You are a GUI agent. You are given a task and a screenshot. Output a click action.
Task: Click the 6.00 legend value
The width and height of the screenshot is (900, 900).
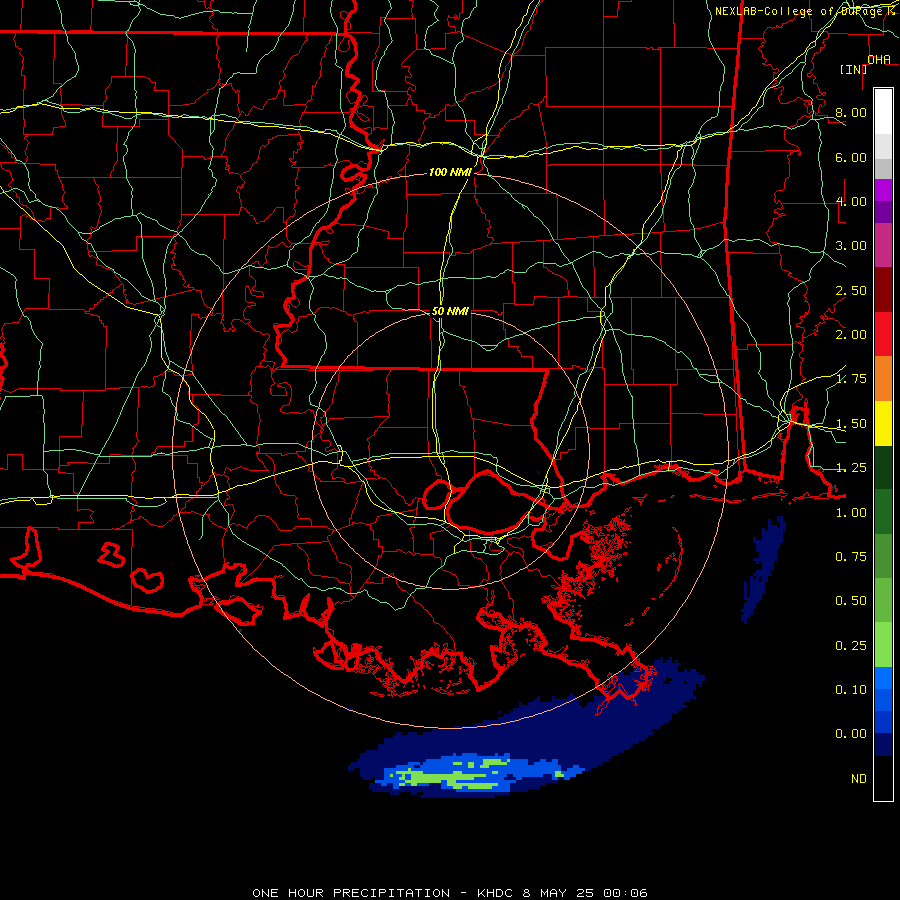[851, 157]
